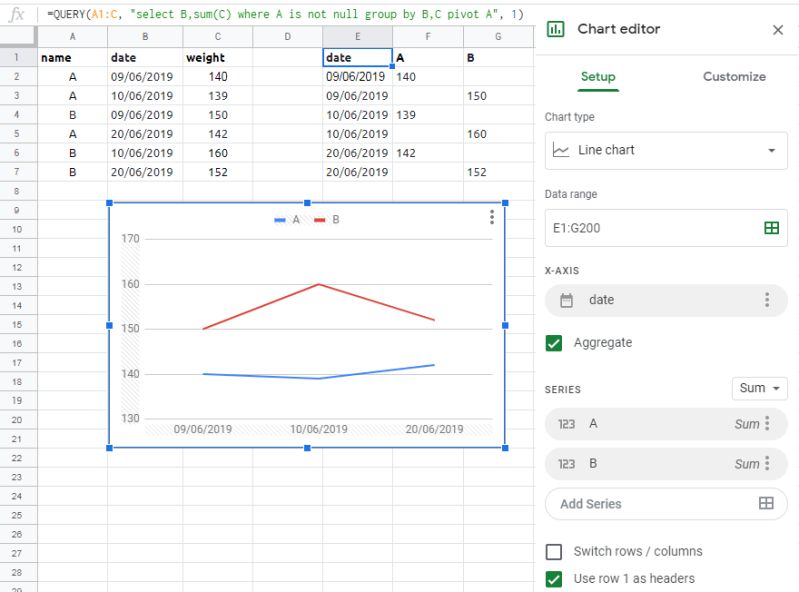Click the calendar icon beside date
The height and width of the screenshot is (592, 799).
tap(566, 300)
